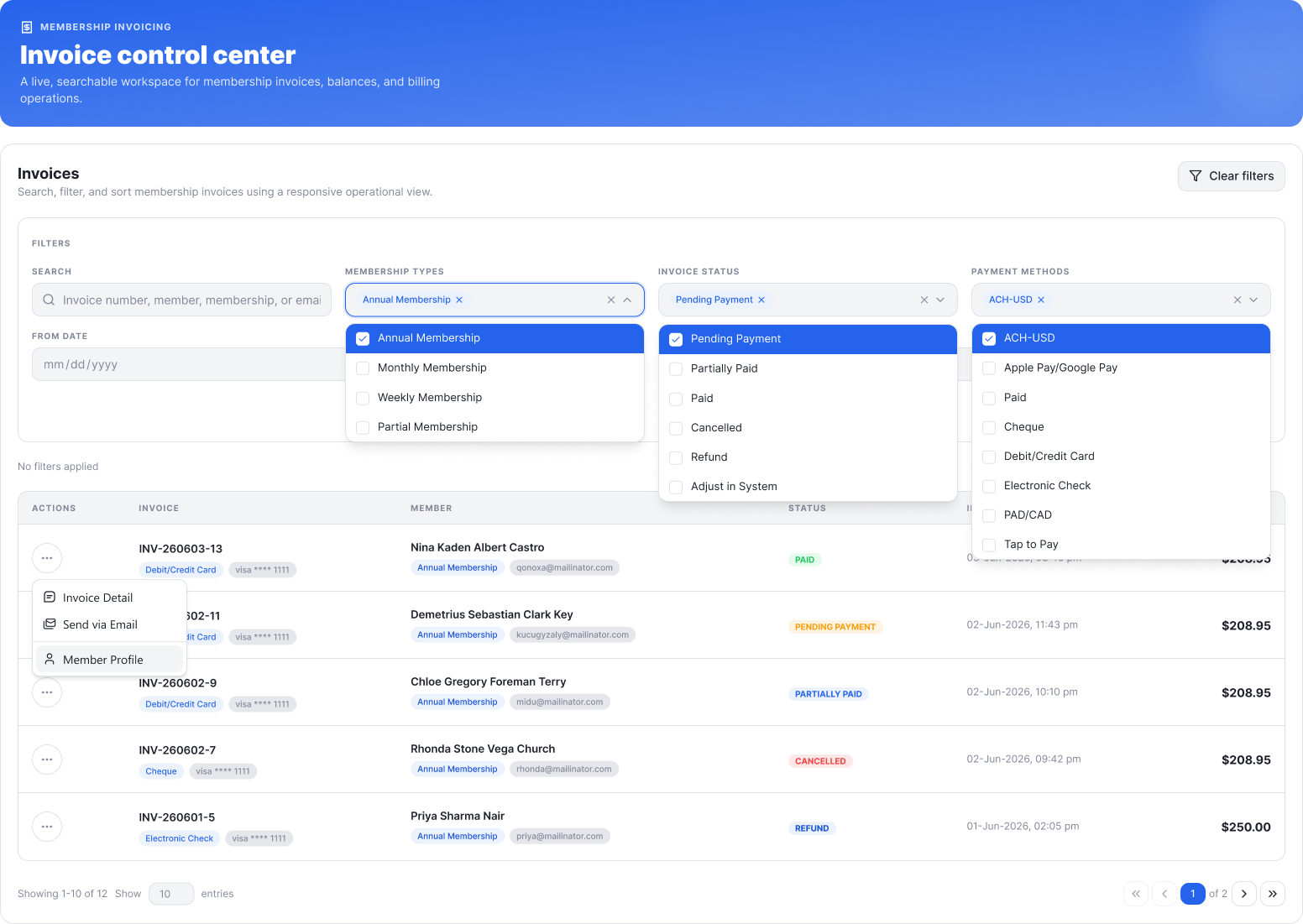
Task: Click the $250.00 amount
Action: 1246,827
